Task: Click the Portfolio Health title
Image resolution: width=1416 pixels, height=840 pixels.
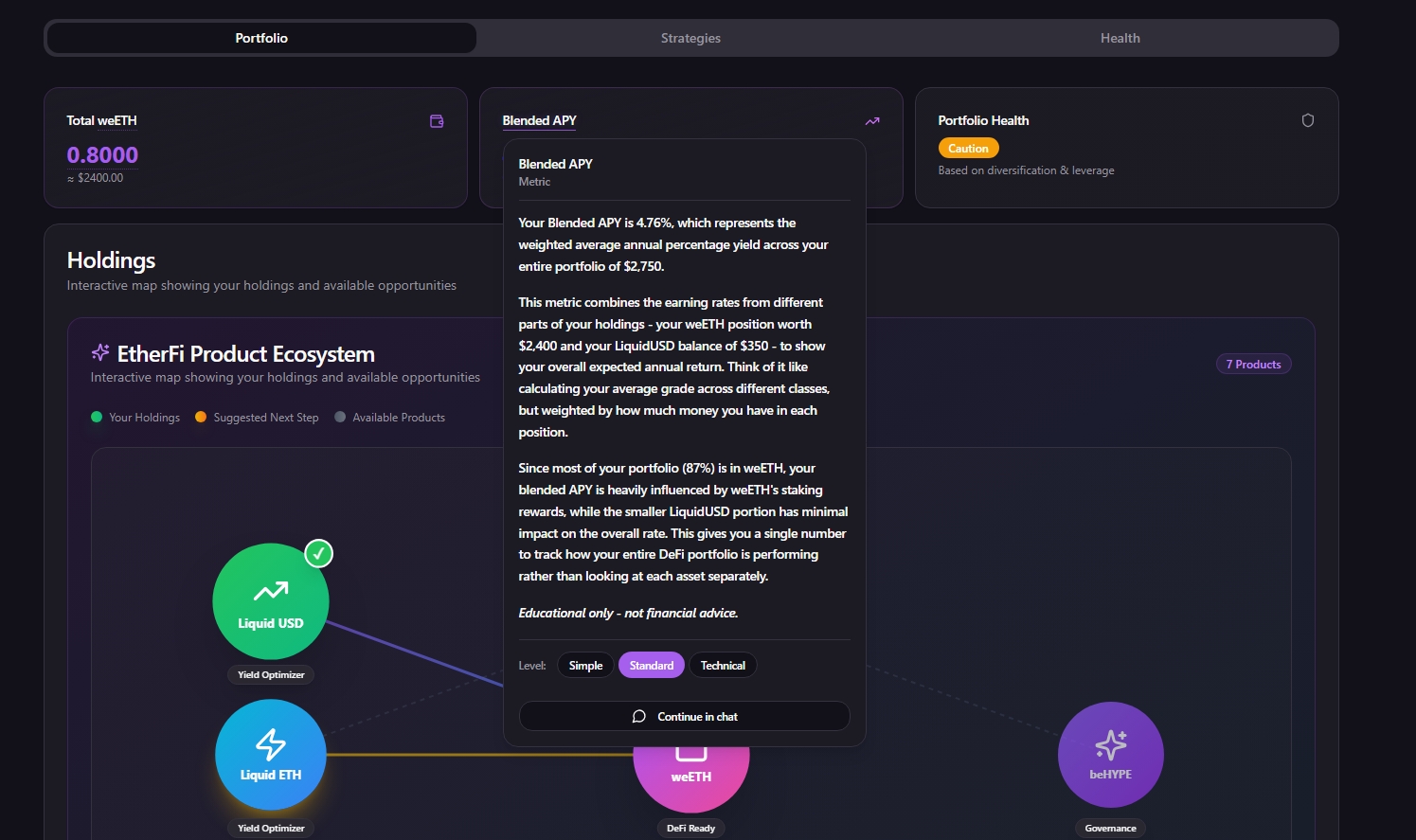Action: [983, 120]
